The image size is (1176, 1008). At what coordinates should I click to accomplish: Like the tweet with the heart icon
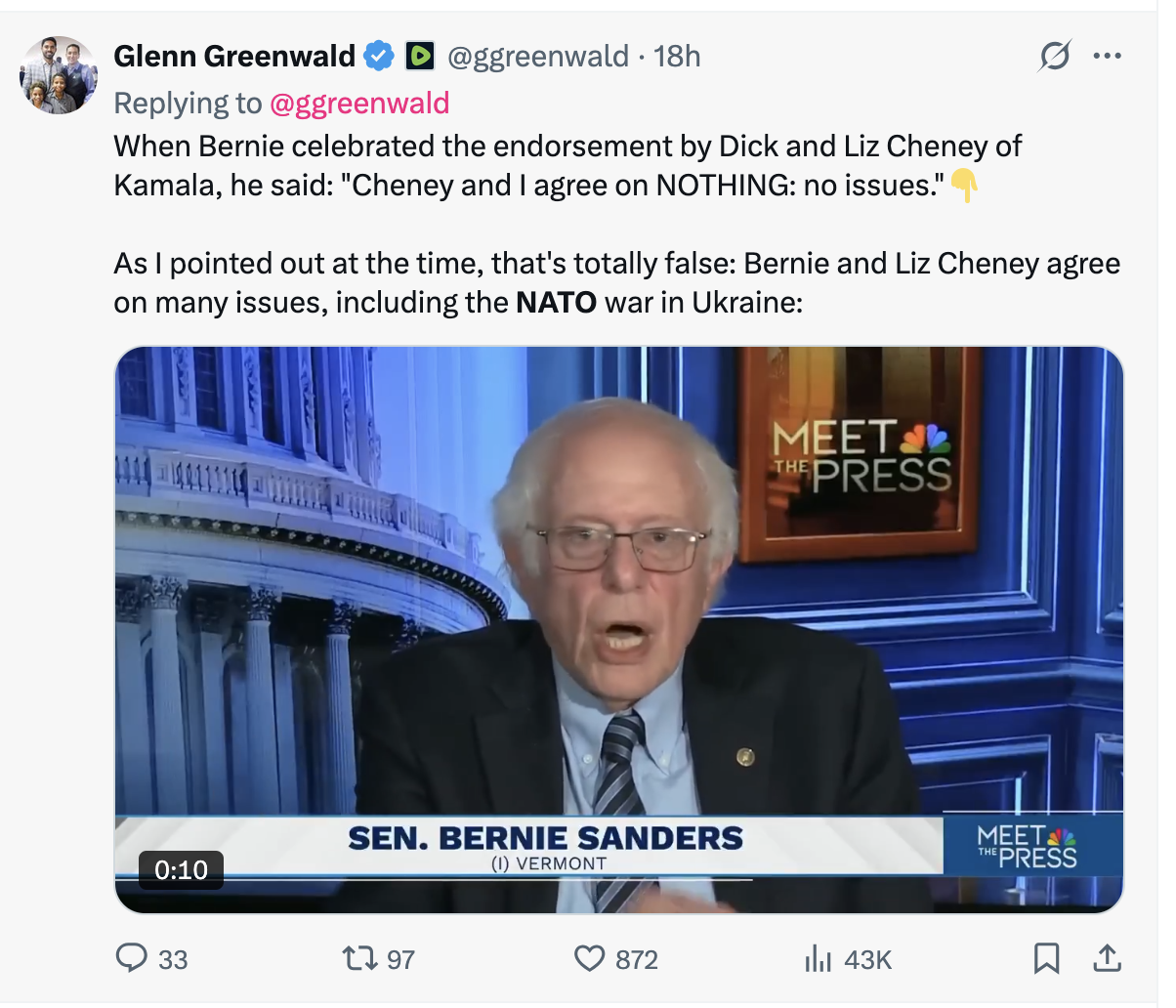[589, 958]
